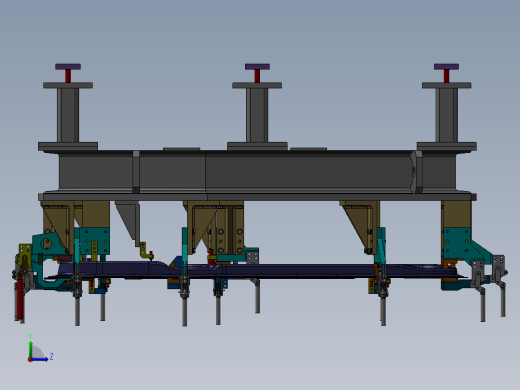Select the center gray vertical column
The width and height of the screenshot is (520, 390).
click(x=257, y=115)
